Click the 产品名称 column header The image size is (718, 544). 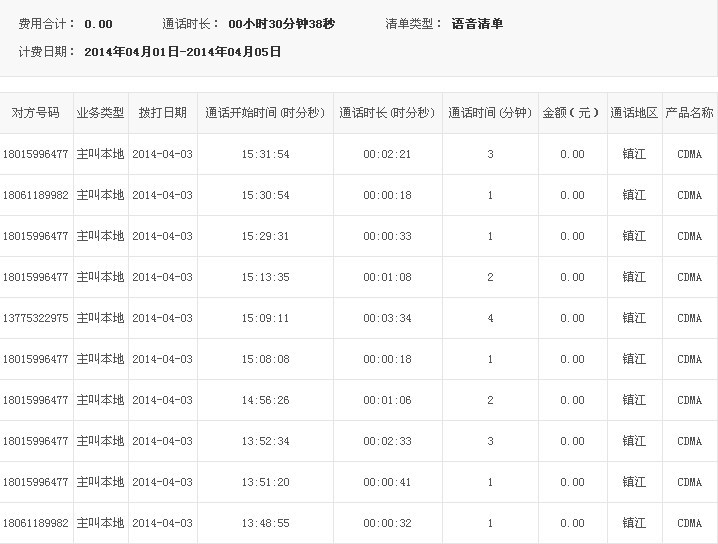[x=689, y=112]
